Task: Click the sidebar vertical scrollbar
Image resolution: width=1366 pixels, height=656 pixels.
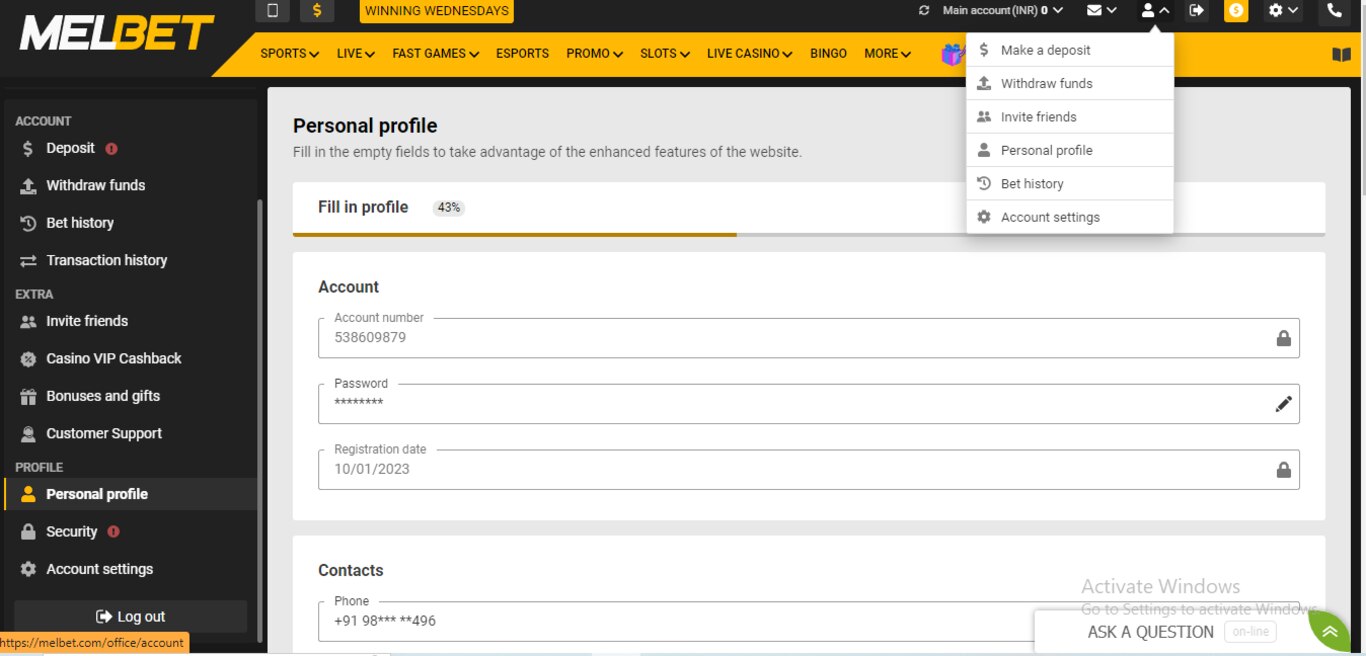Action: [261, 420]
